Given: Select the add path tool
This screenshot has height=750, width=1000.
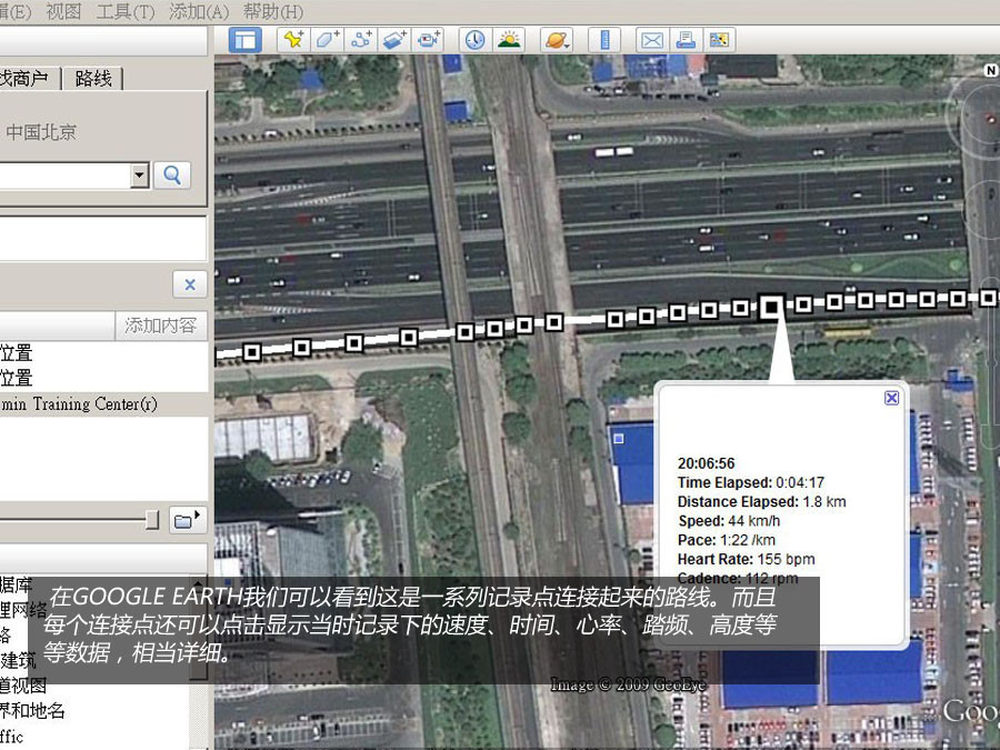Looking at the screenshot, I should [361, 40].
